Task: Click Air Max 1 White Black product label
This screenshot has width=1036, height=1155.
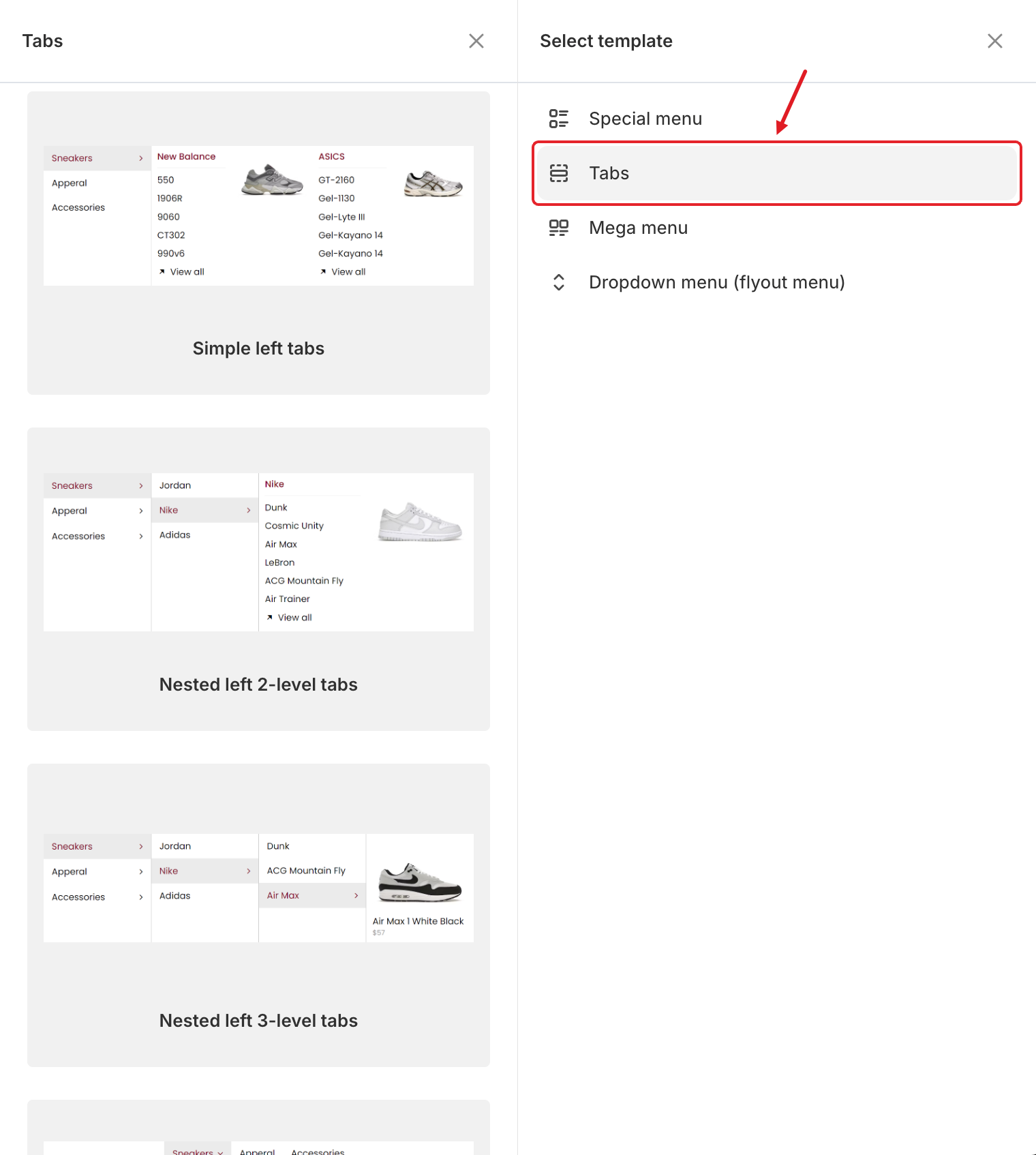Action: pos(418,921)
